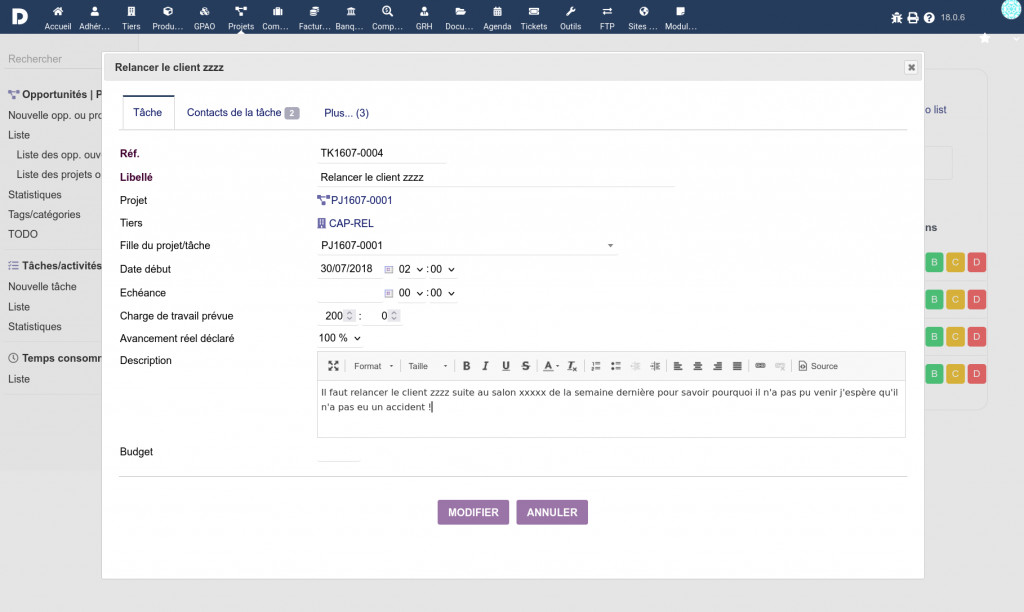Toggle Source view in the editor
The width and height of the screenshot is (1024, 612).
(x=818, y=366)
